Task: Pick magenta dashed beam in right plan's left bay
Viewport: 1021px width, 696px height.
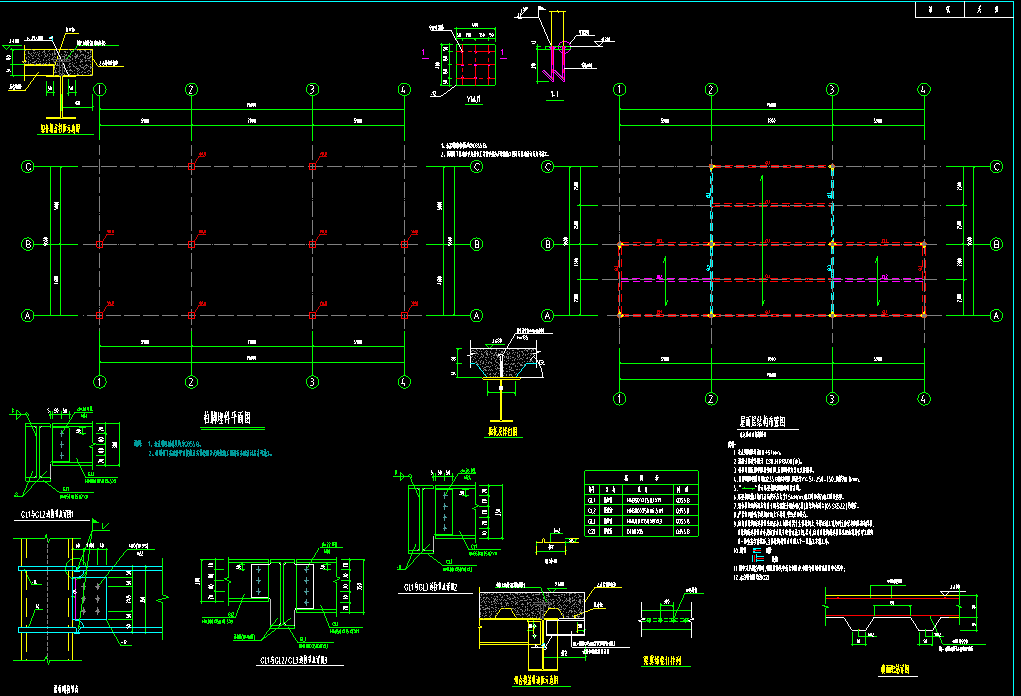Action: click(664, 280)
